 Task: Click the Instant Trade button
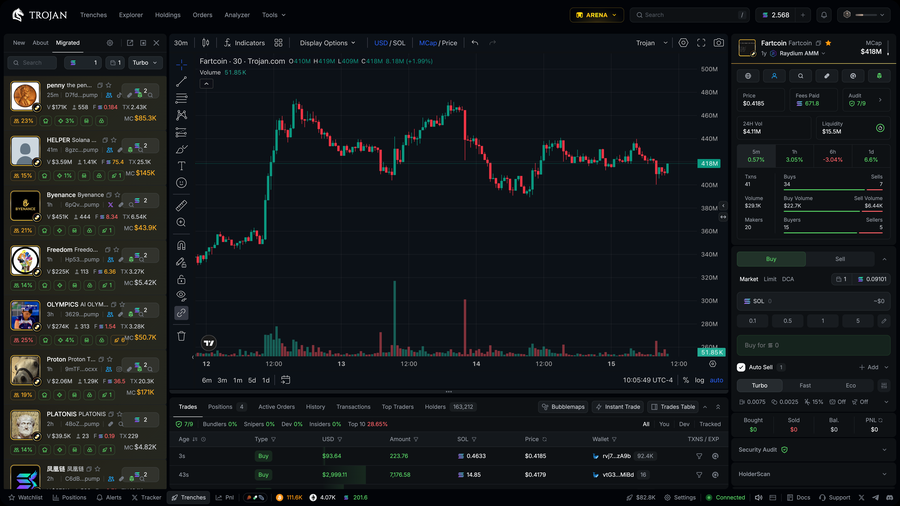click(618, 407)
